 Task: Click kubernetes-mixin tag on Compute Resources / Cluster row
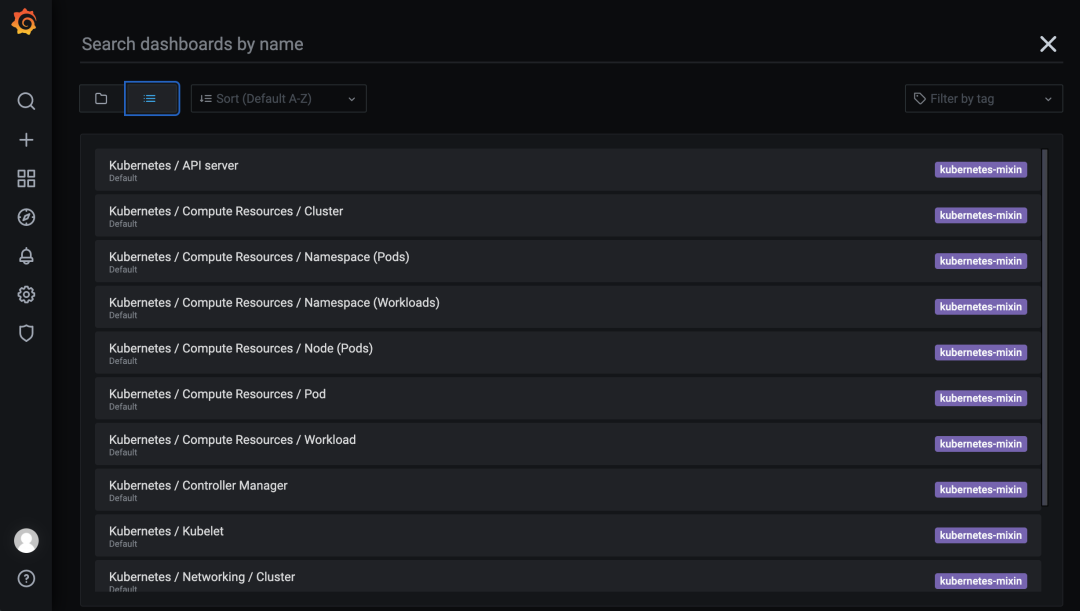point(981,216)
